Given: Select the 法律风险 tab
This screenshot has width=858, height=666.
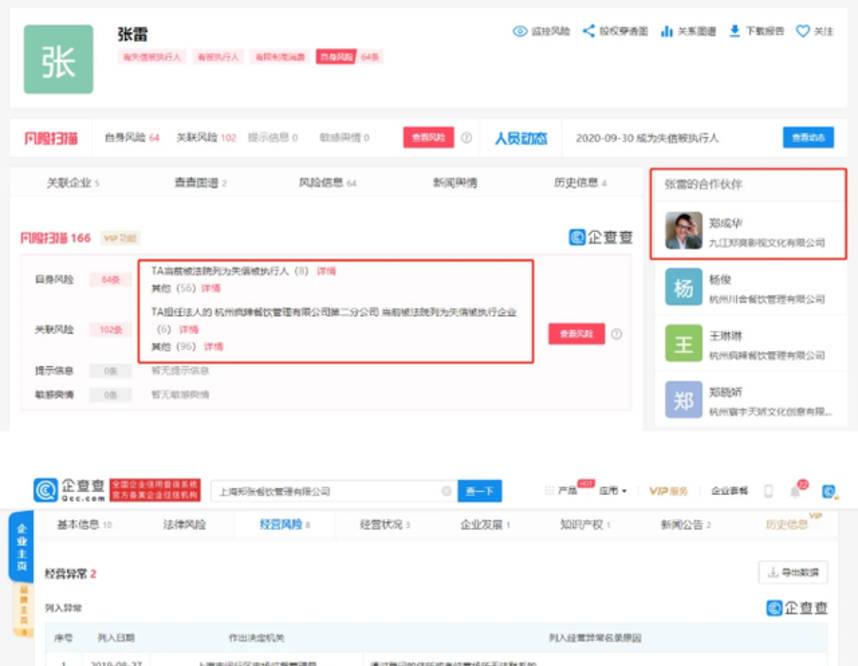Looking at the screenshot, I should [x=184, y=524].
